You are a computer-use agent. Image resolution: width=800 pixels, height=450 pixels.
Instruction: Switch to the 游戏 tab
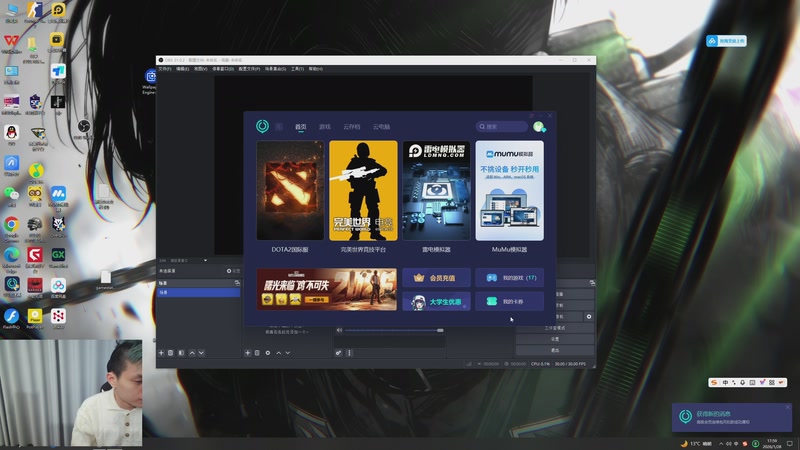tap(325, 127)
